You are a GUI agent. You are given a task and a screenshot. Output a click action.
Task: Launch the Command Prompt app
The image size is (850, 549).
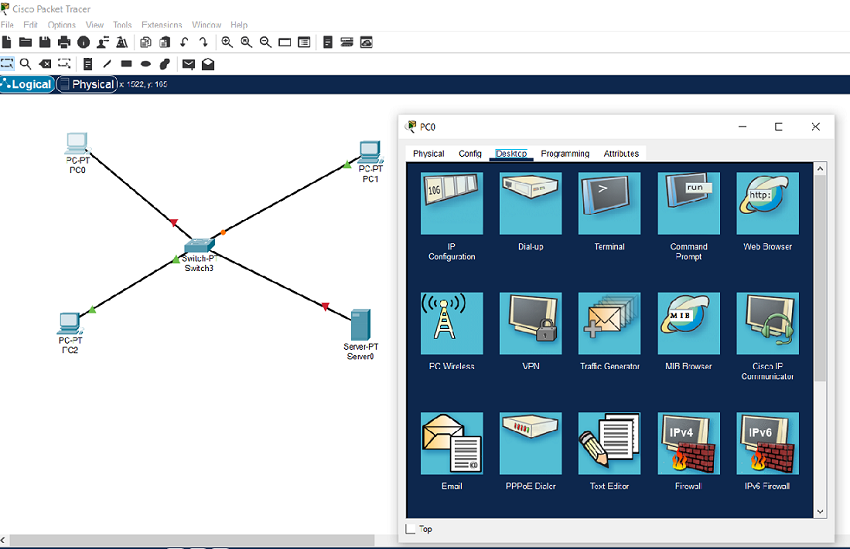point(688,203)
